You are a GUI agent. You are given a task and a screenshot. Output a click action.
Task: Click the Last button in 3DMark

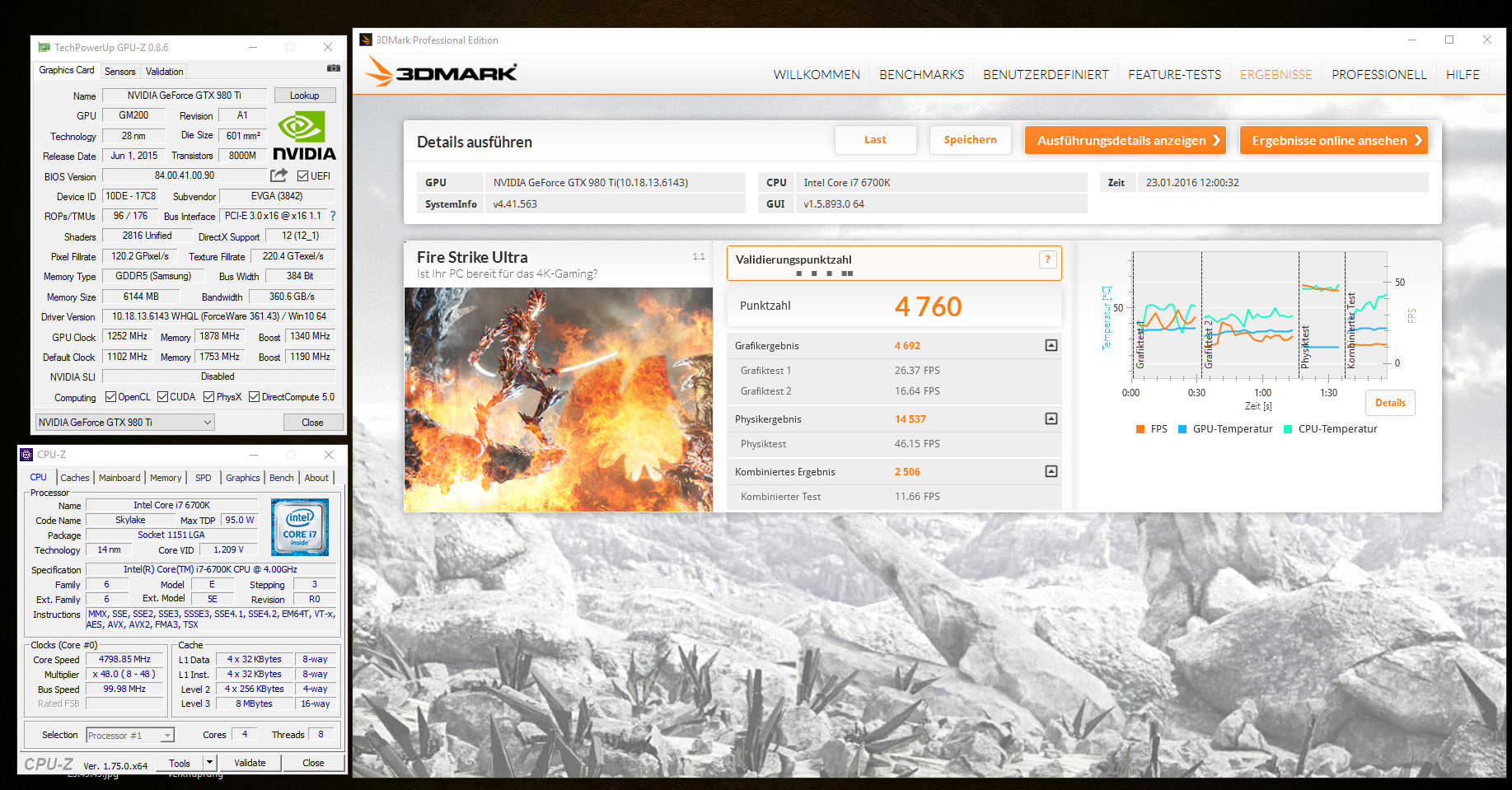875,140
